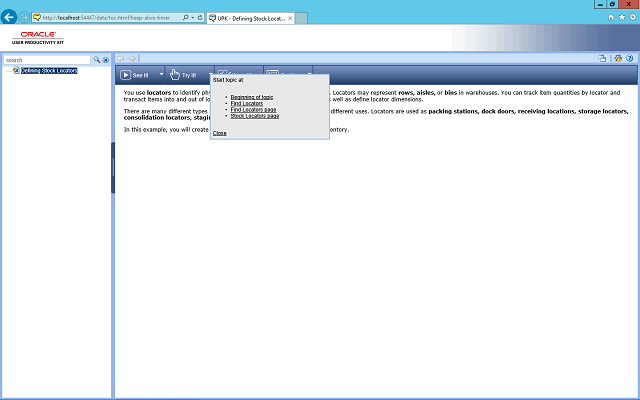Click the See It! play icon
This screenshot has width=640, height=400.
(126, 75)
